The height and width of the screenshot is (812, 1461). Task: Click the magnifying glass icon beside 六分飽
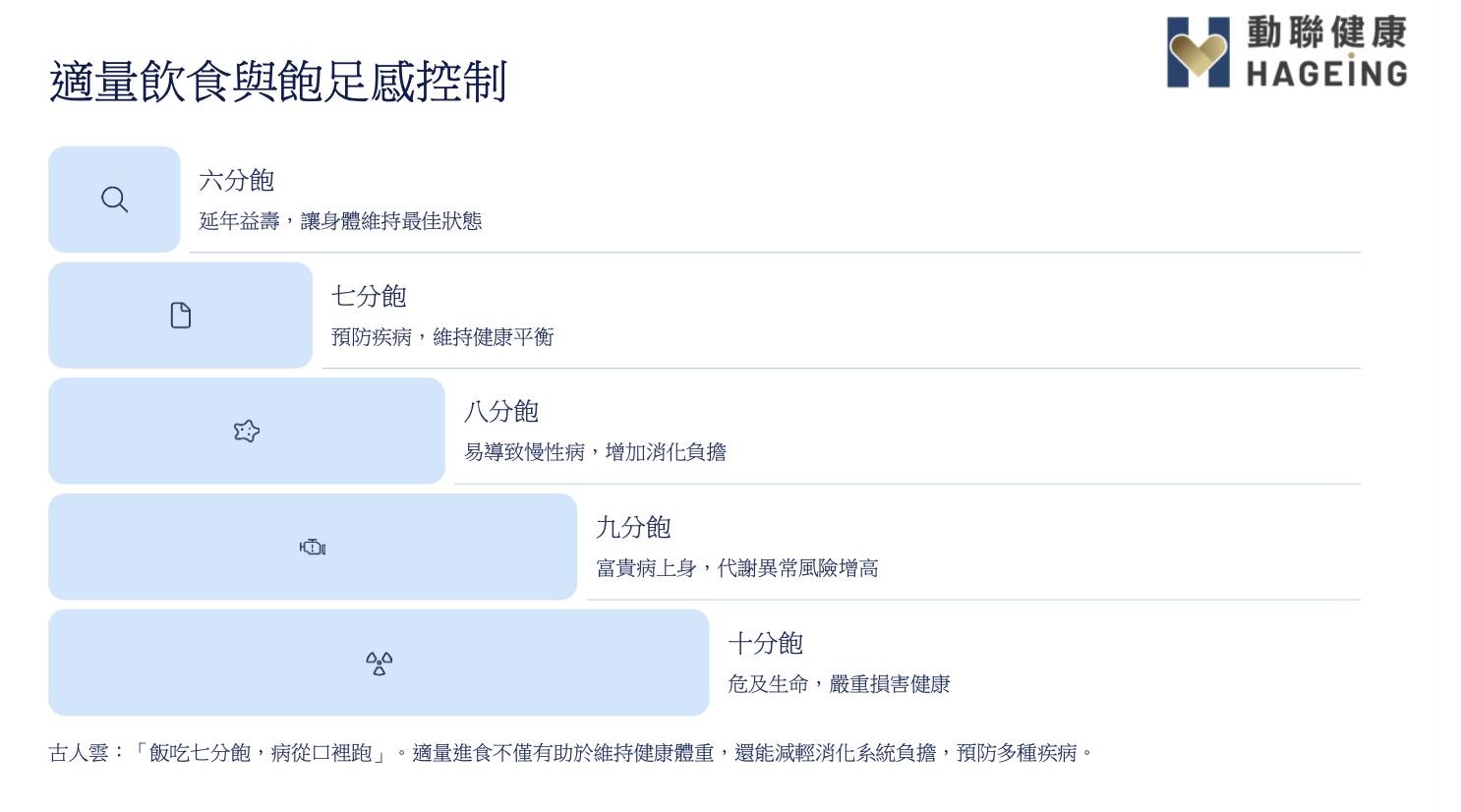click(114, 200)
